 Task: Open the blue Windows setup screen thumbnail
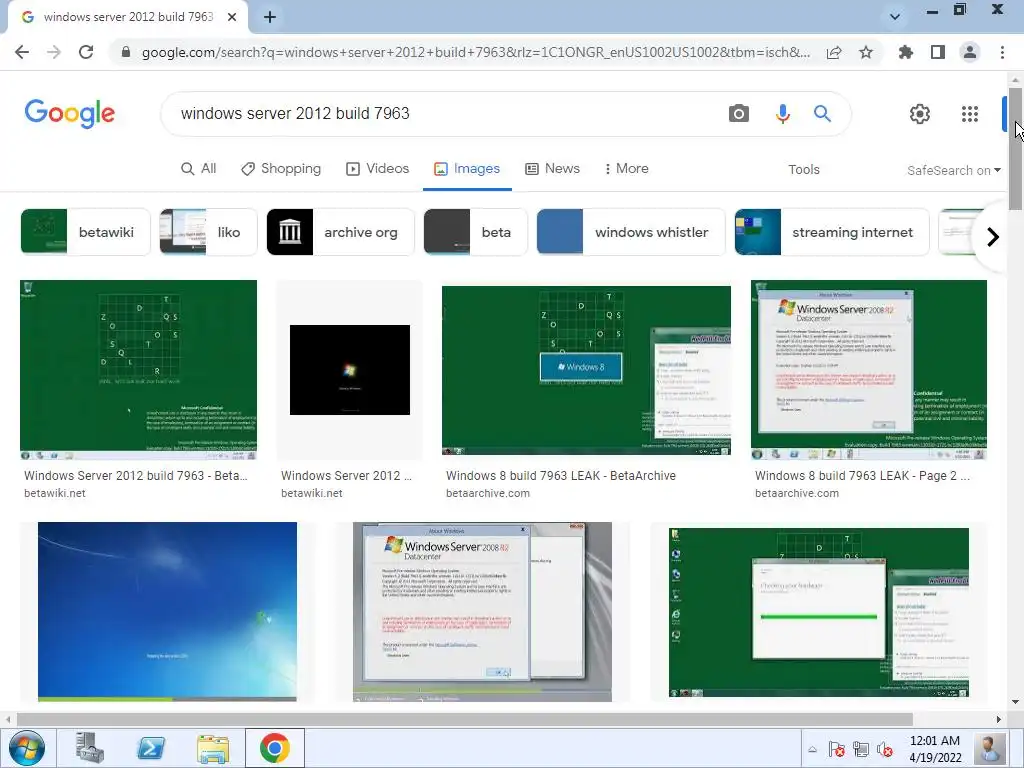[x=167, y=612]
